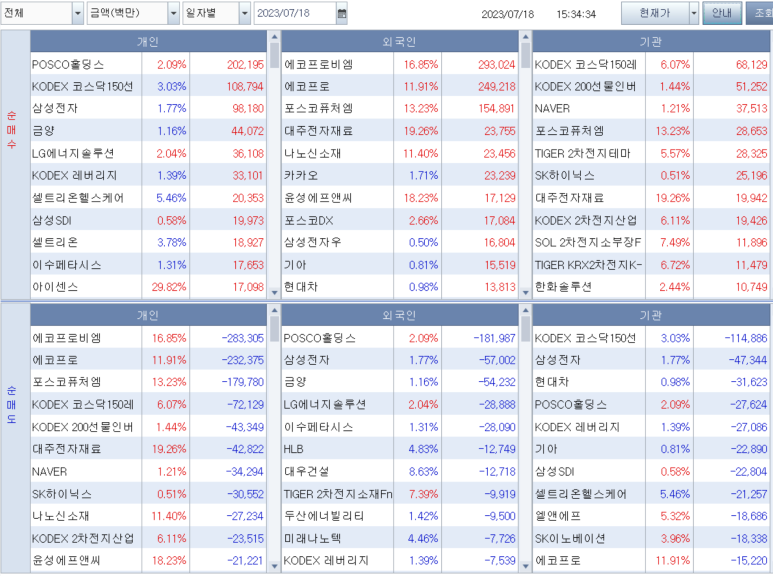Click down arrow of 개인 순매도 scrollbar
Screen dimensions: 773x576
(275, 567)
